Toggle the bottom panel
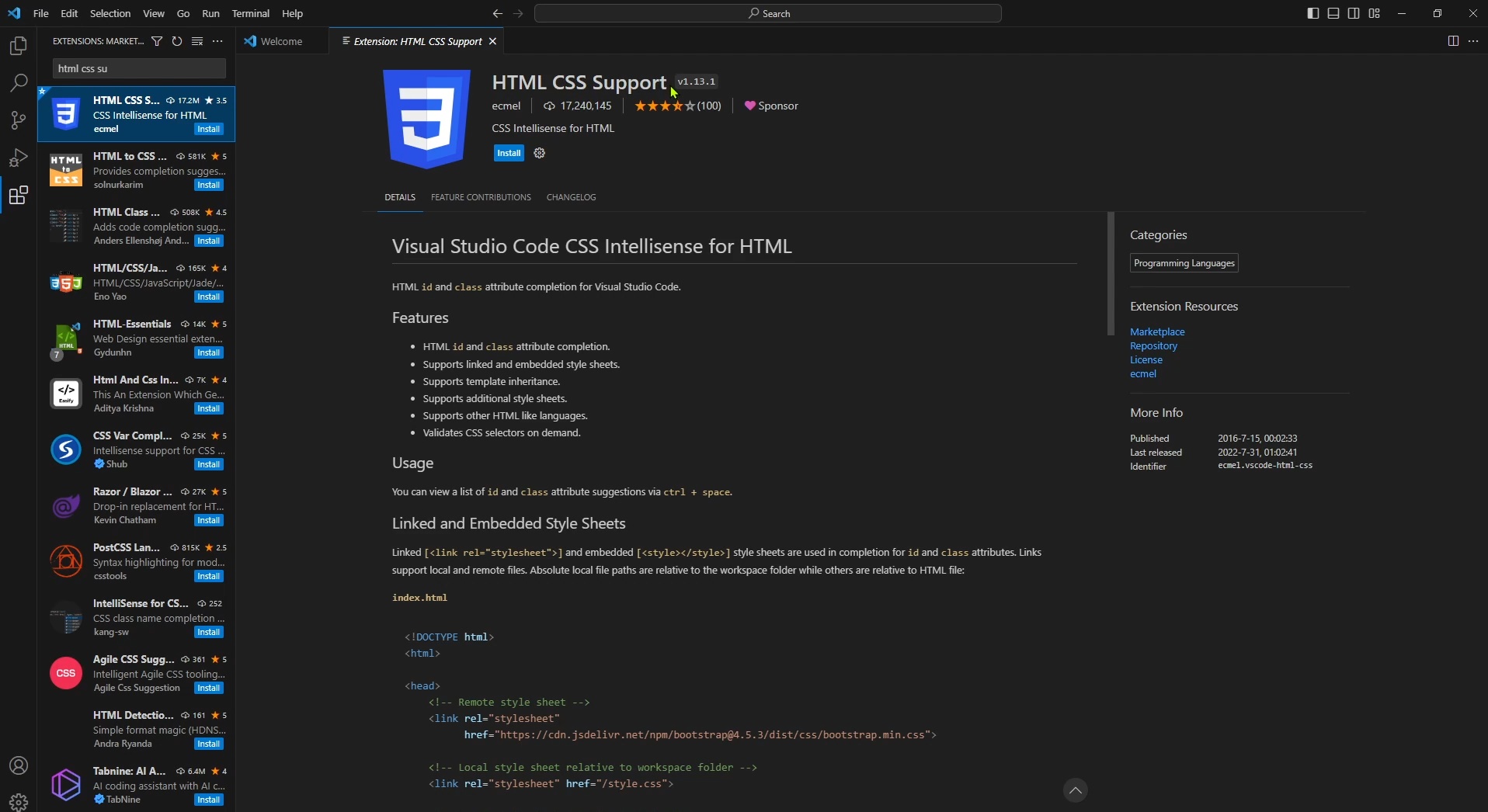1488x812 pixels. pos(1333,13)
